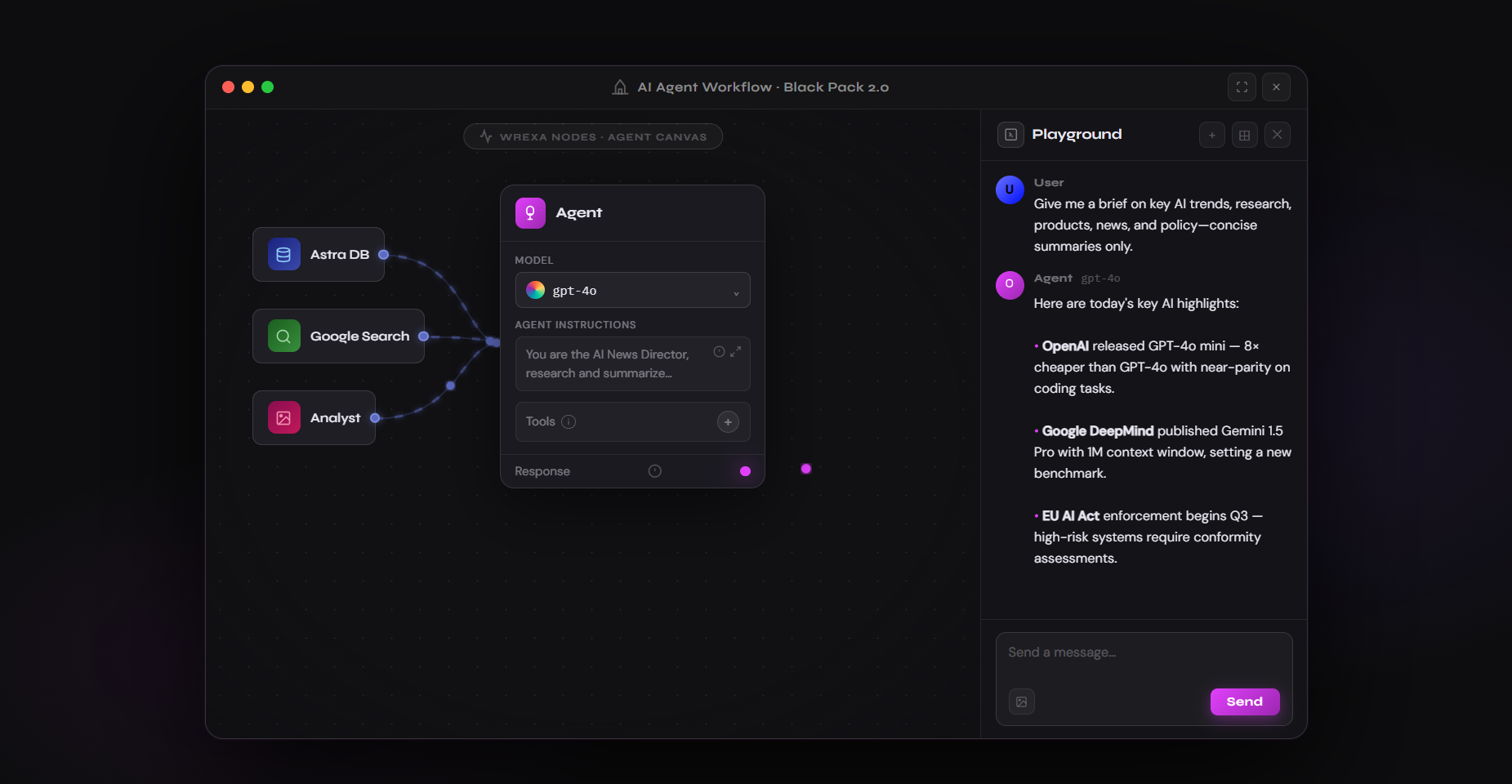Viewport: 1512px width, 784px height.
Task: Open the model dropdown showing gpt-4o
Action: click(x=632, y=290)
